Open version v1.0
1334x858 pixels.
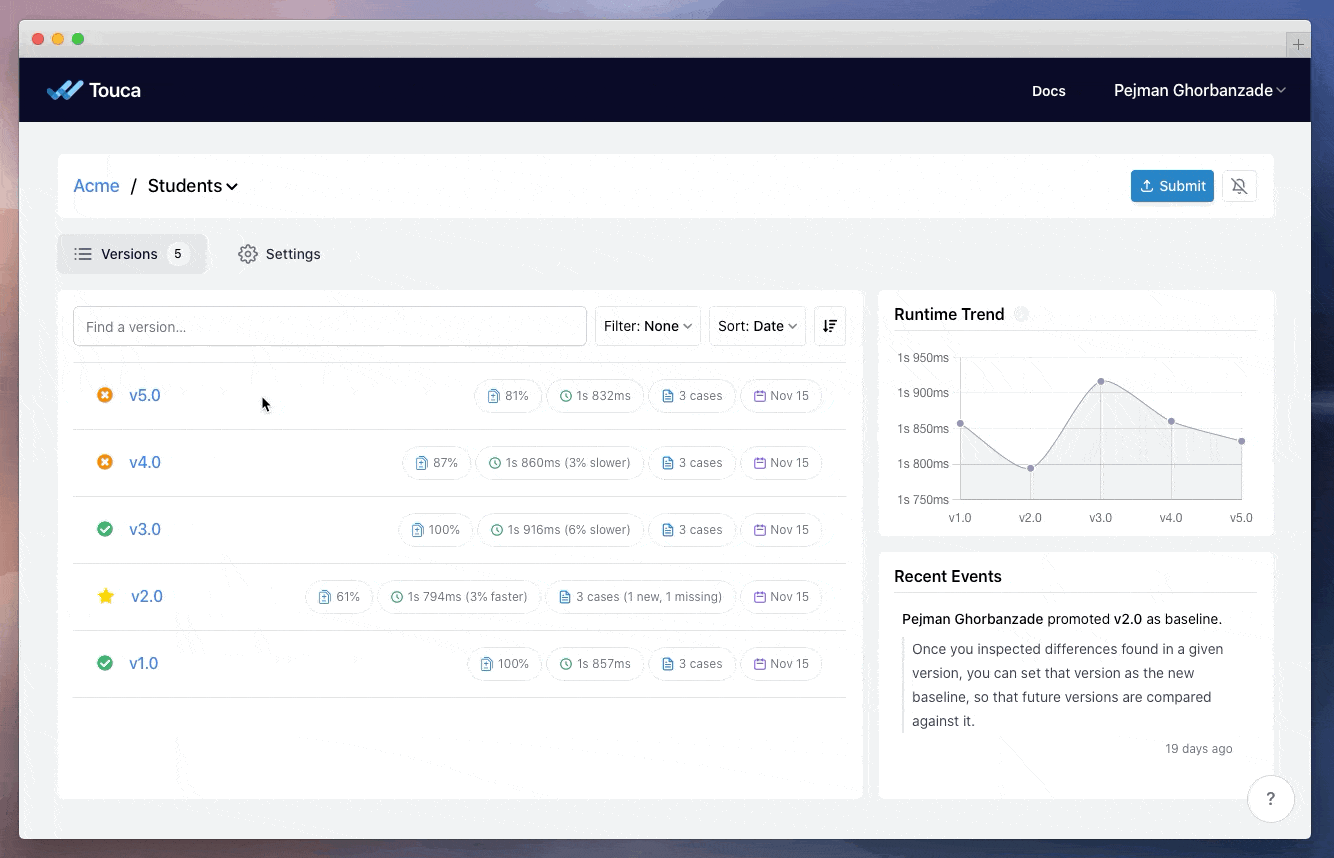click(144, 664)
